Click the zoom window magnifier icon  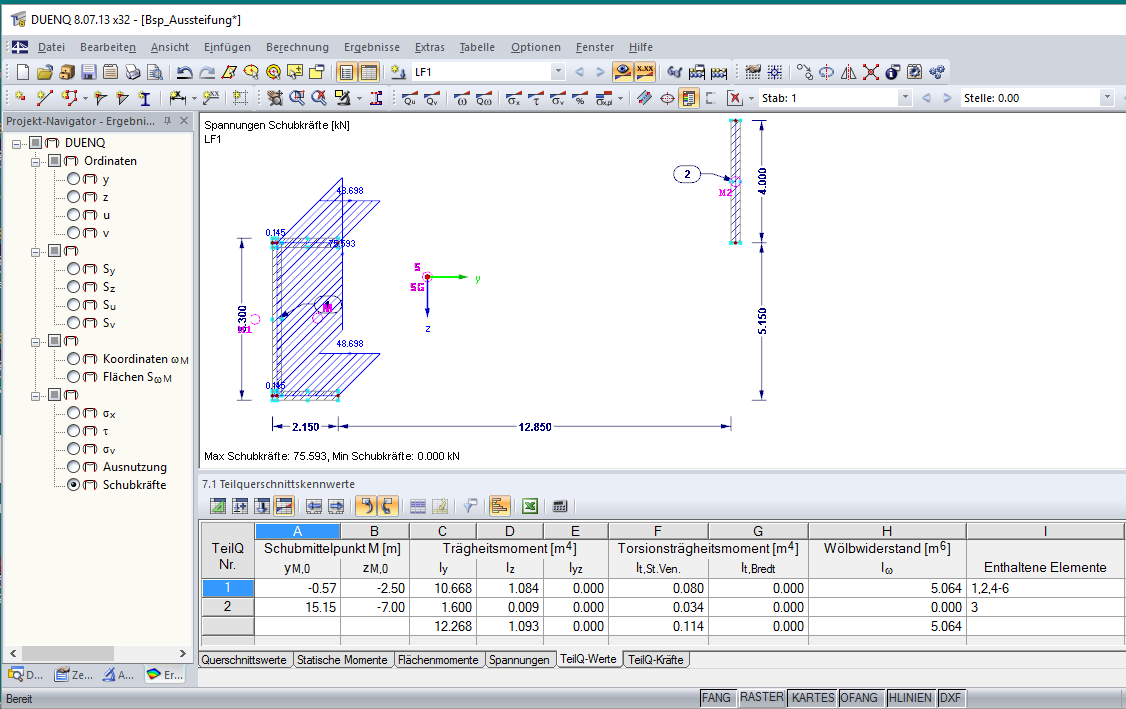click(x=297, y=98)
